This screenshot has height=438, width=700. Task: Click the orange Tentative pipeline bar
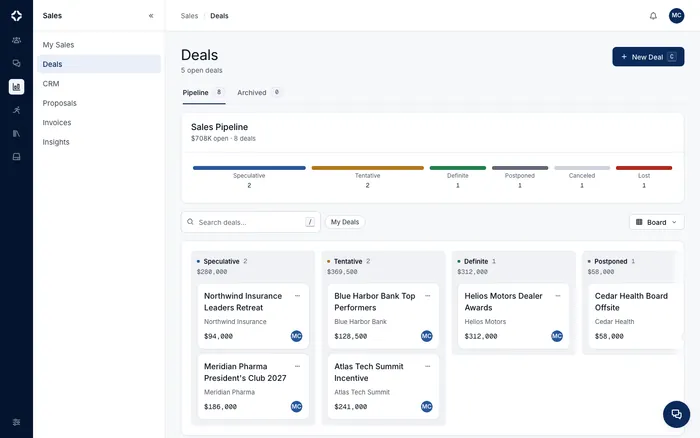[x=367, y=168]
